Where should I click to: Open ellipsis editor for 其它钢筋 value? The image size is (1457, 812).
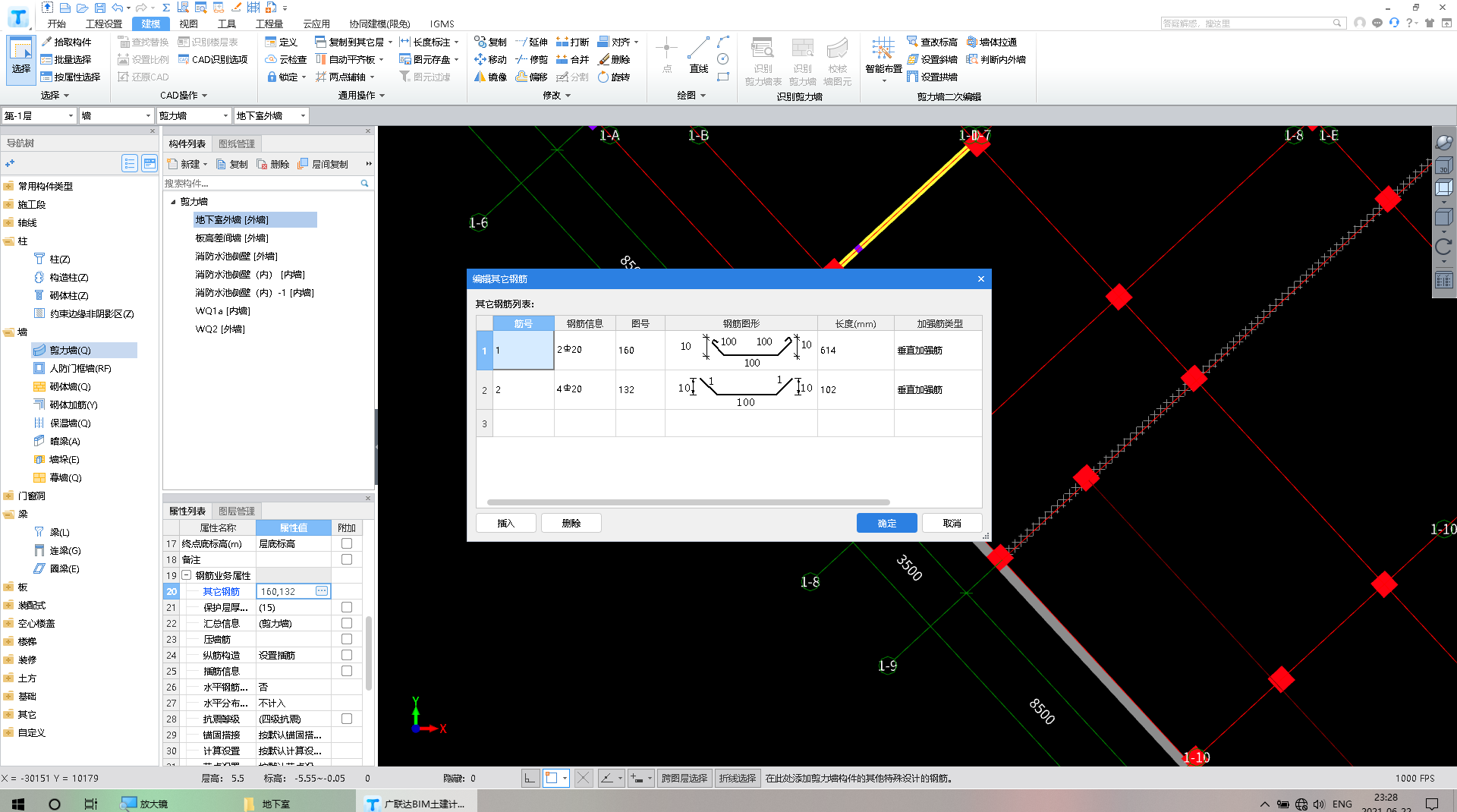coord(322,591)
